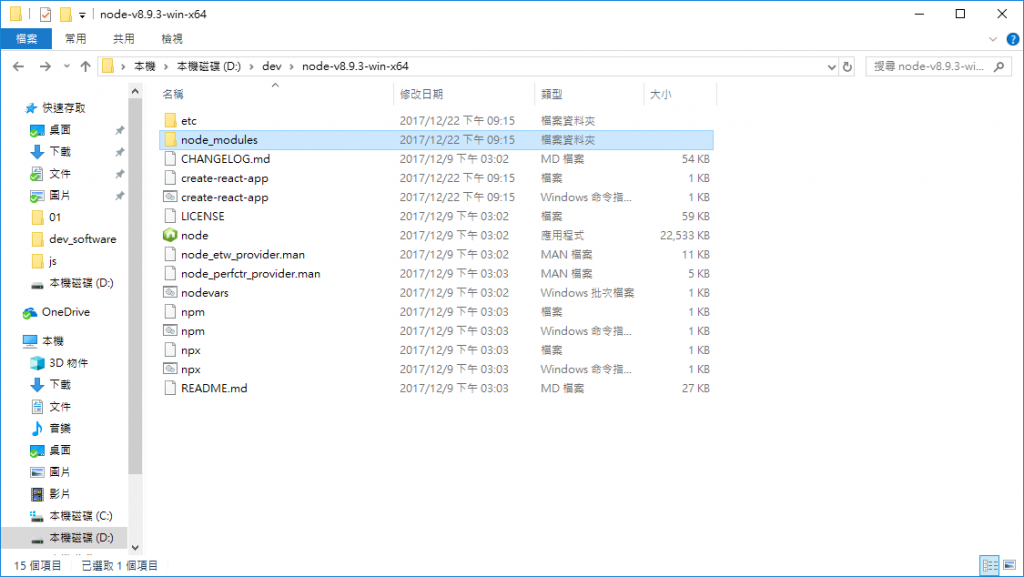Open the 常用 ribbon tab
Viewport: 1024px width, 577px height.
75,39
